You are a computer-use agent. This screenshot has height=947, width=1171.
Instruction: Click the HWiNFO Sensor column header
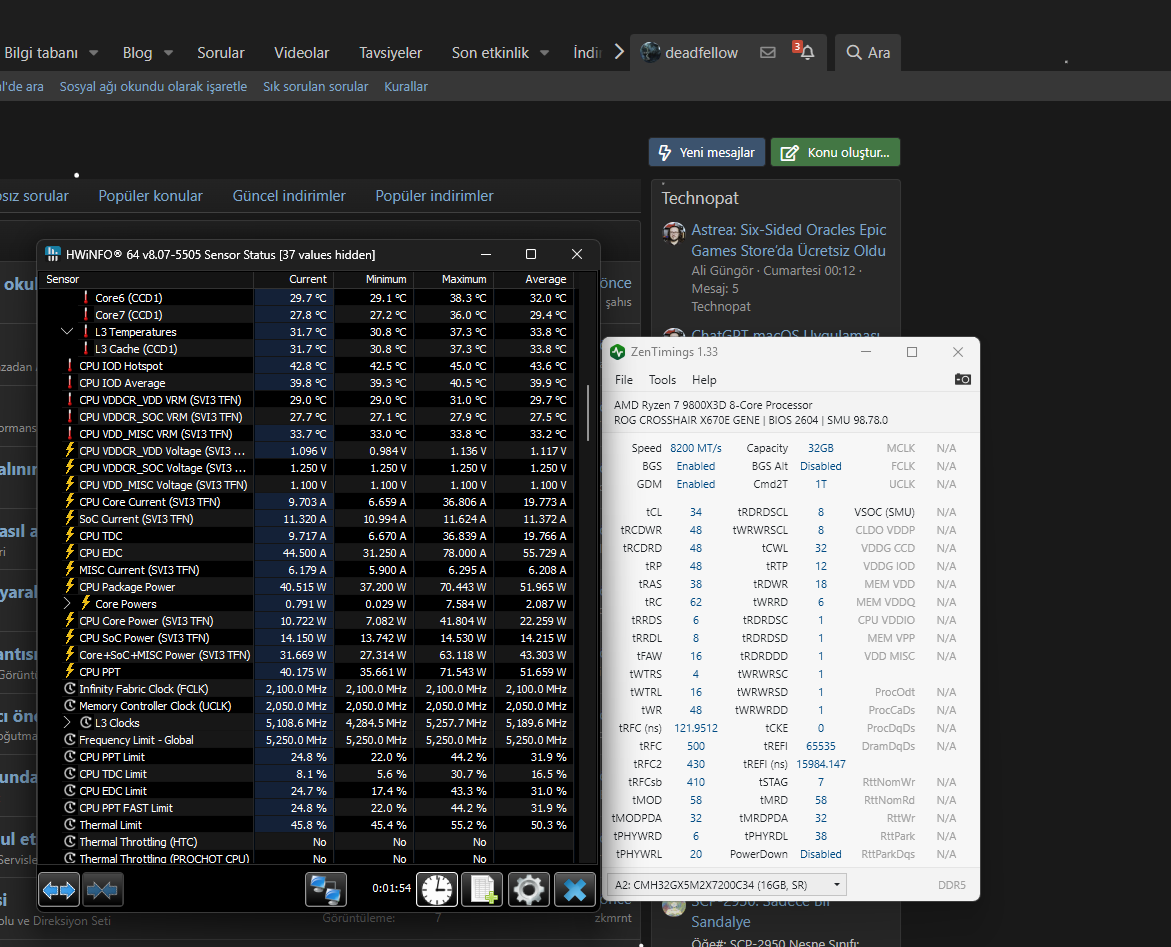146,279
